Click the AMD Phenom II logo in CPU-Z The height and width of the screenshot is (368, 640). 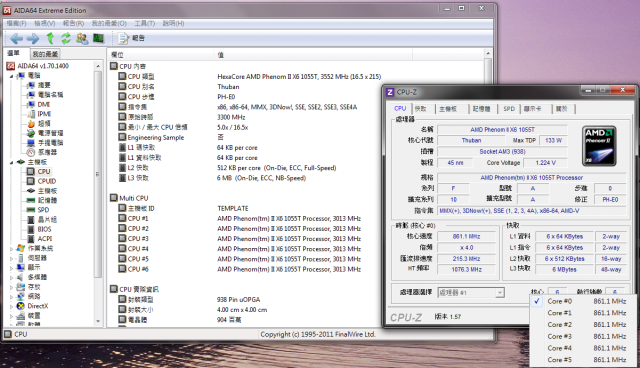click(599, 146)
